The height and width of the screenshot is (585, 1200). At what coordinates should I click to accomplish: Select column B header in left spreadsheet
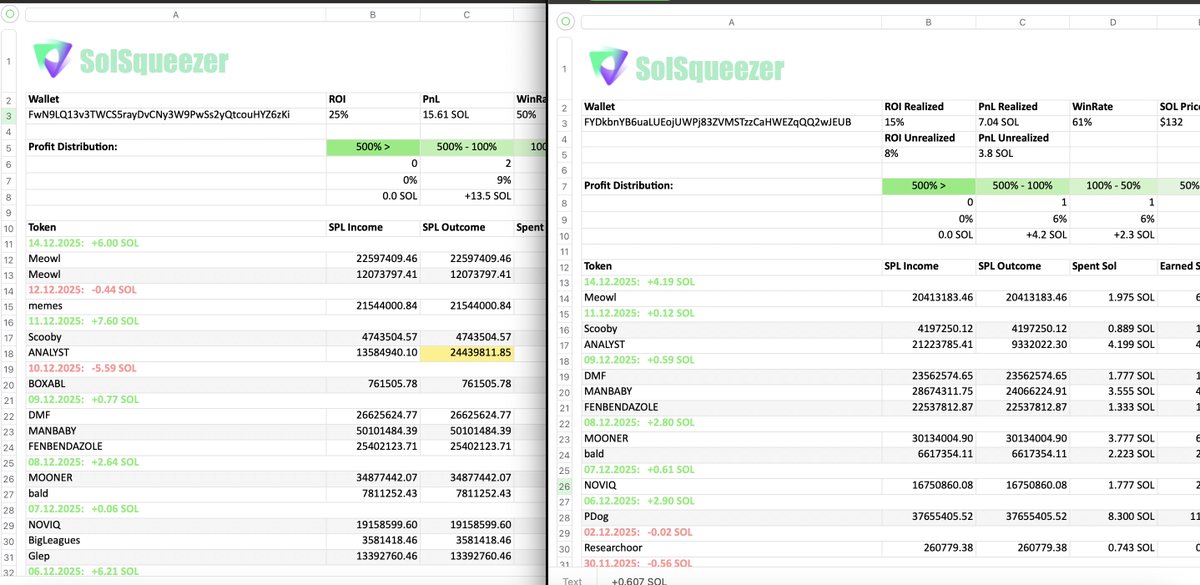pos(373,14)
